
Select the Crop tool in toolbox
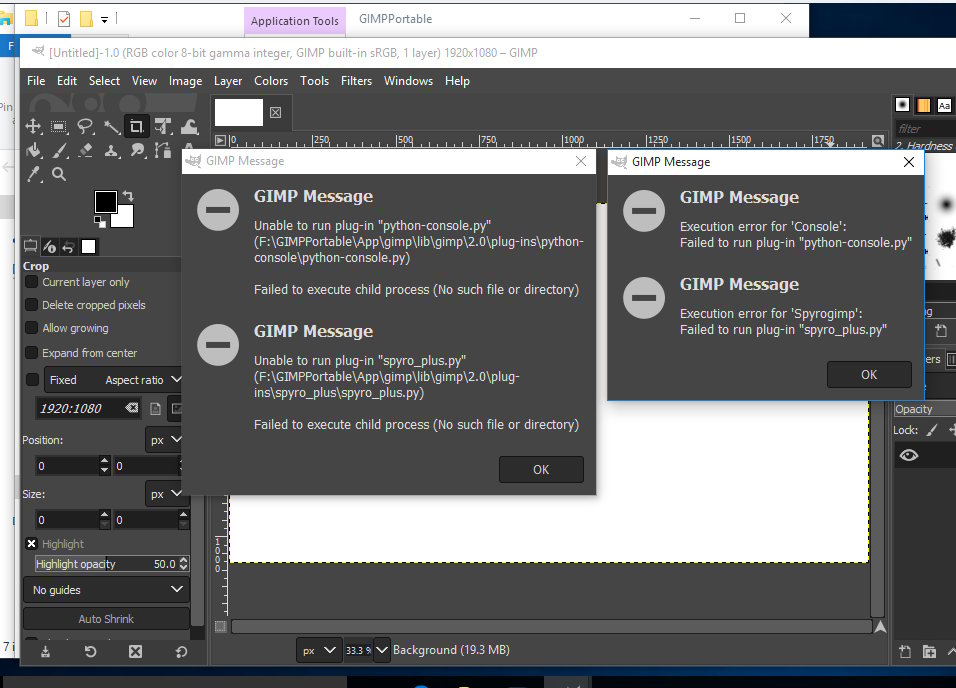pos(137,126)
